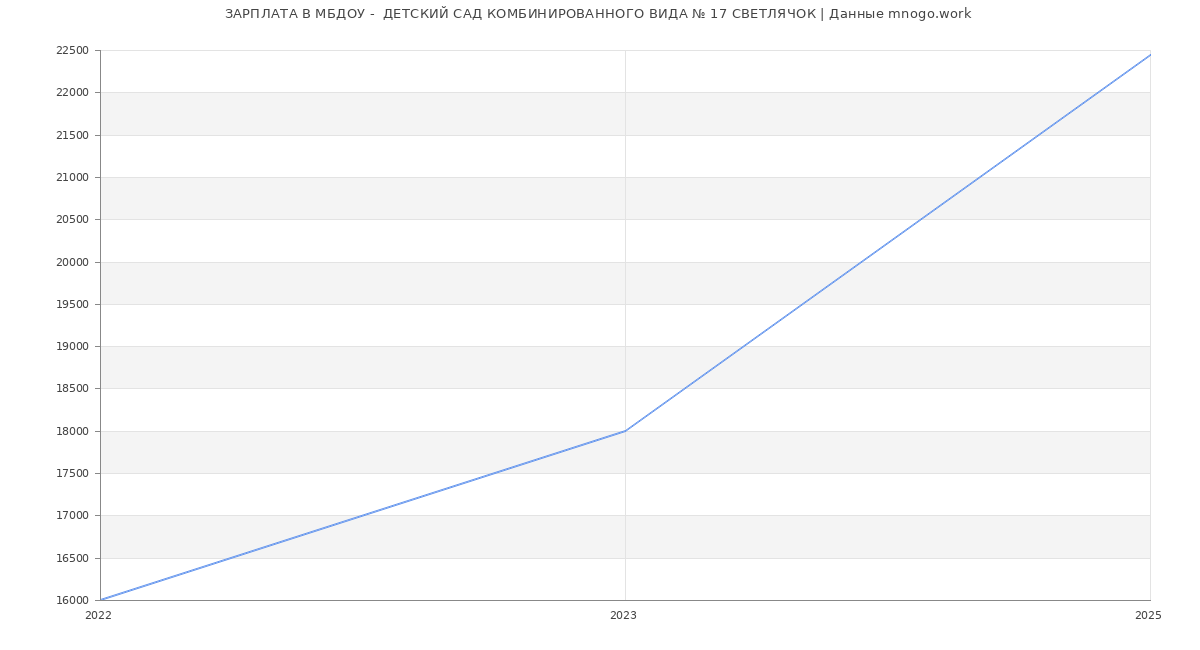
Task: Click the 19500 tick label
Action: (72, 305)
